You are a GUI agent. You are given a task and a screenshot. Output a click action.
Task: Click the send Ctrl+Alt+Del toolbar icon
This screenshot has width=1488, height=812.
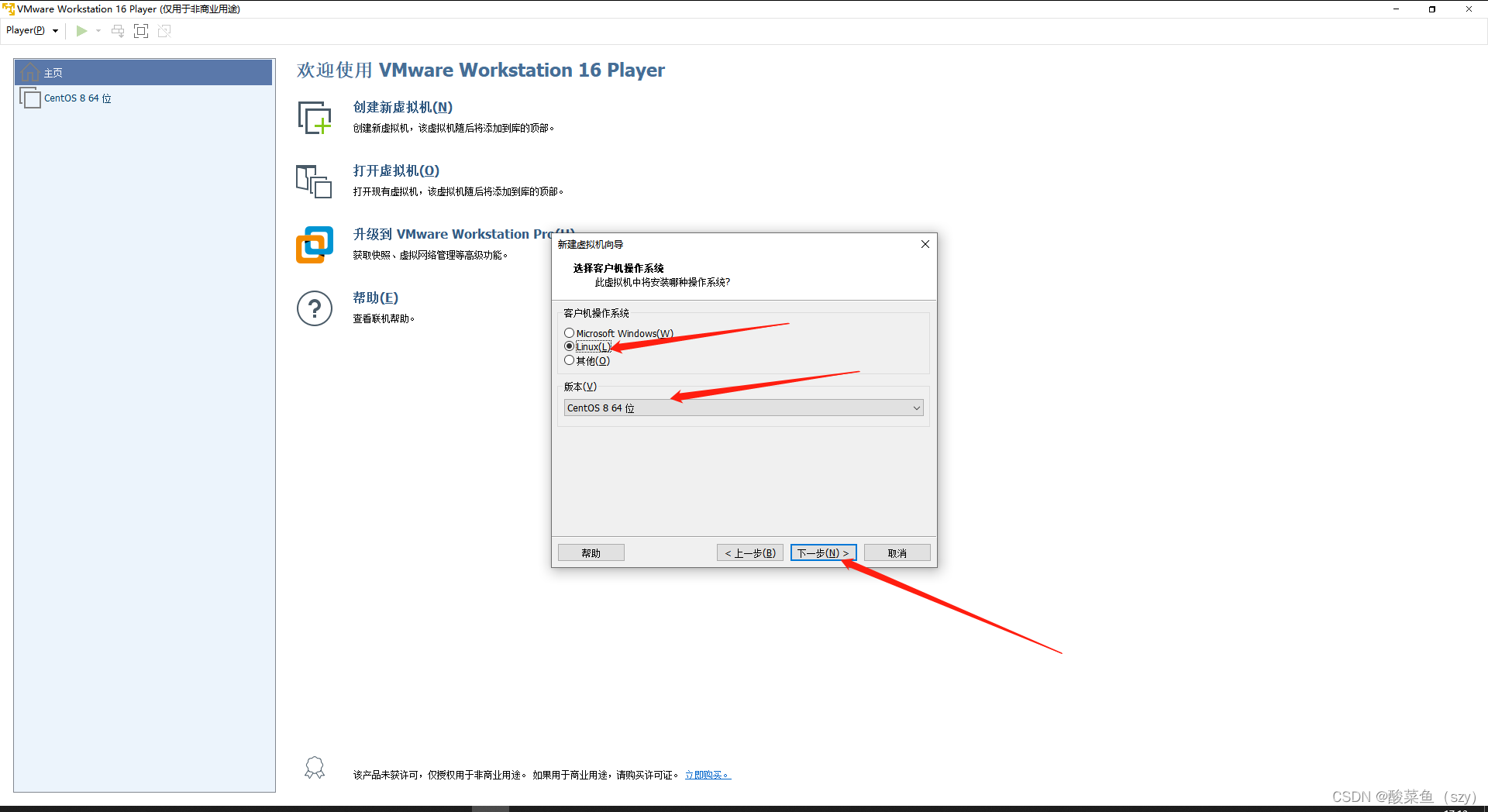pos(118,31)
